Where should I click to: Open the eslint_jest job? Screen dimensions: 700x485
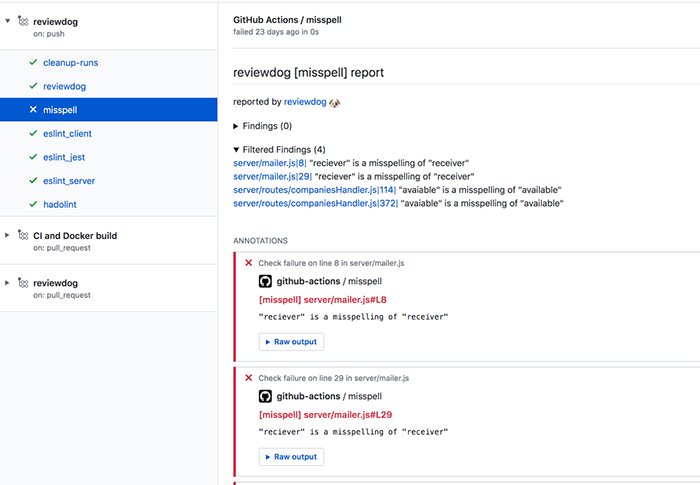coord(64,157)
